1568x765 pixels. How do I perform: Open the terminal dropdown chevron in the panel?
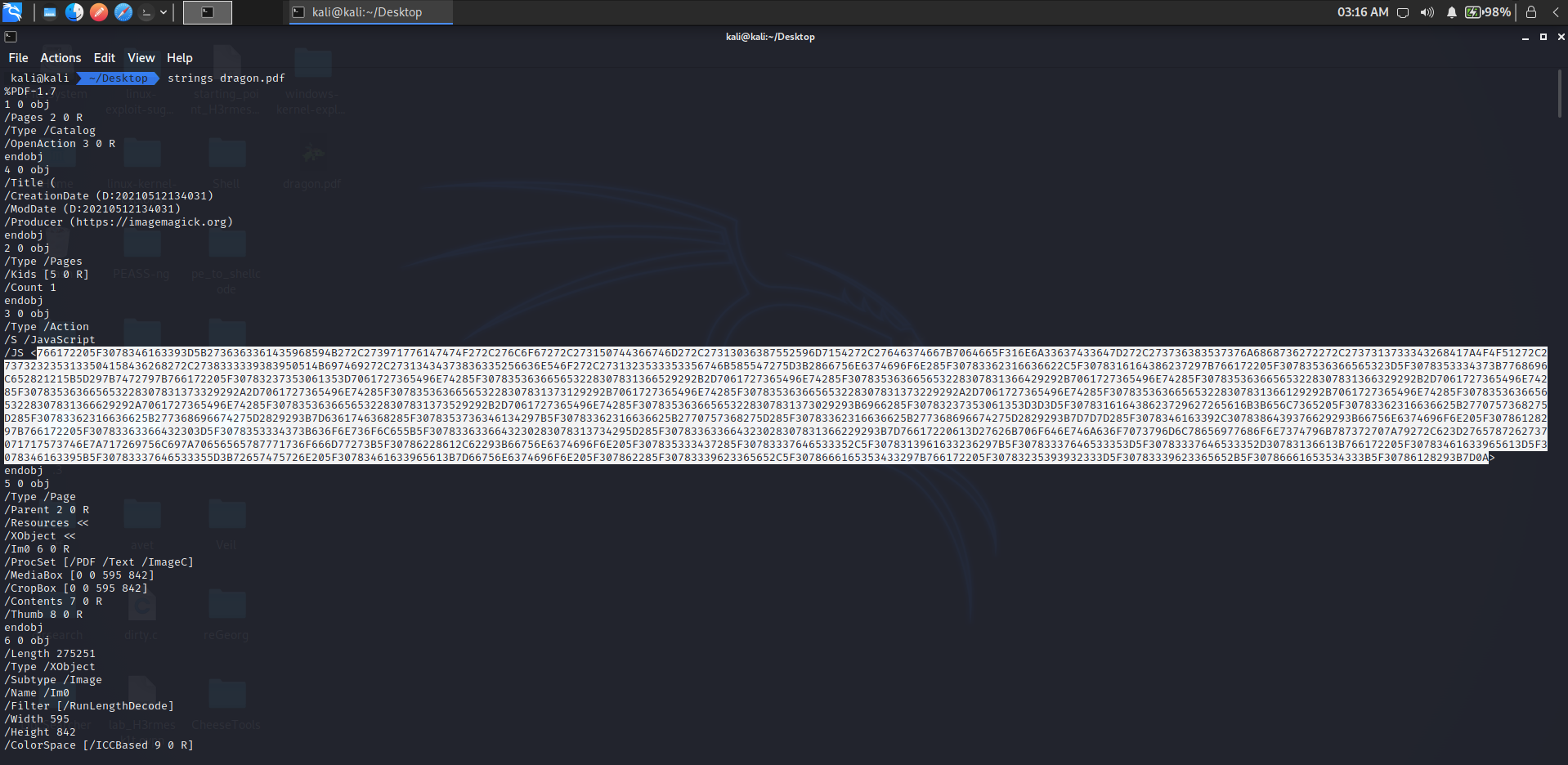click(x=163, y=12)
